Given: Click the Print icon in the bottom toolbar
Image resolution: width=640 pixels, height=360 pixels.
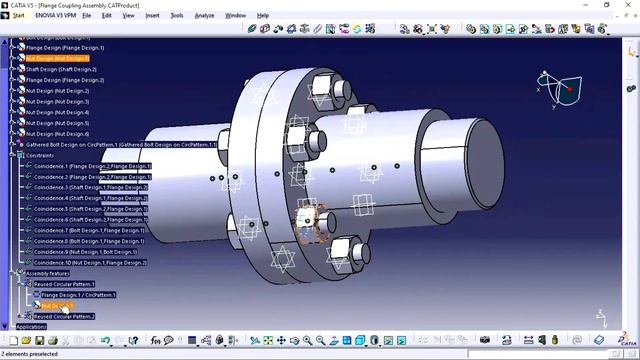Looking at the screenshot, I should pyautogui.click(x=53, y=340).
